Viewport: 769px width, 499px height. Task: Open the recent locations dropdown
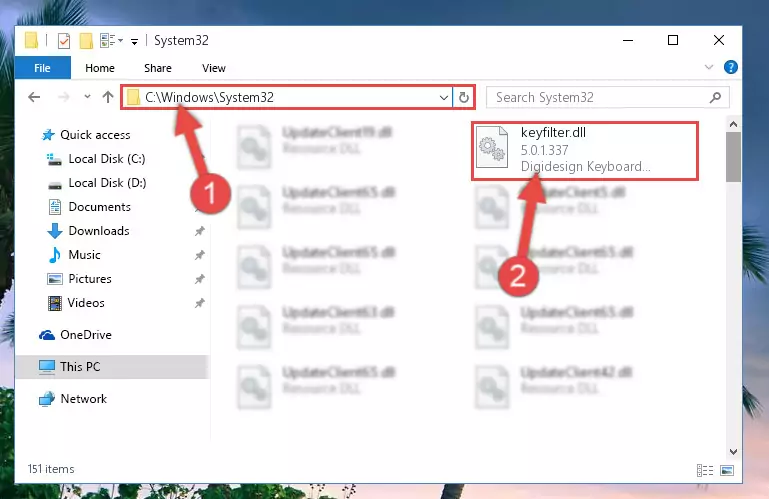tap(87, 97)
